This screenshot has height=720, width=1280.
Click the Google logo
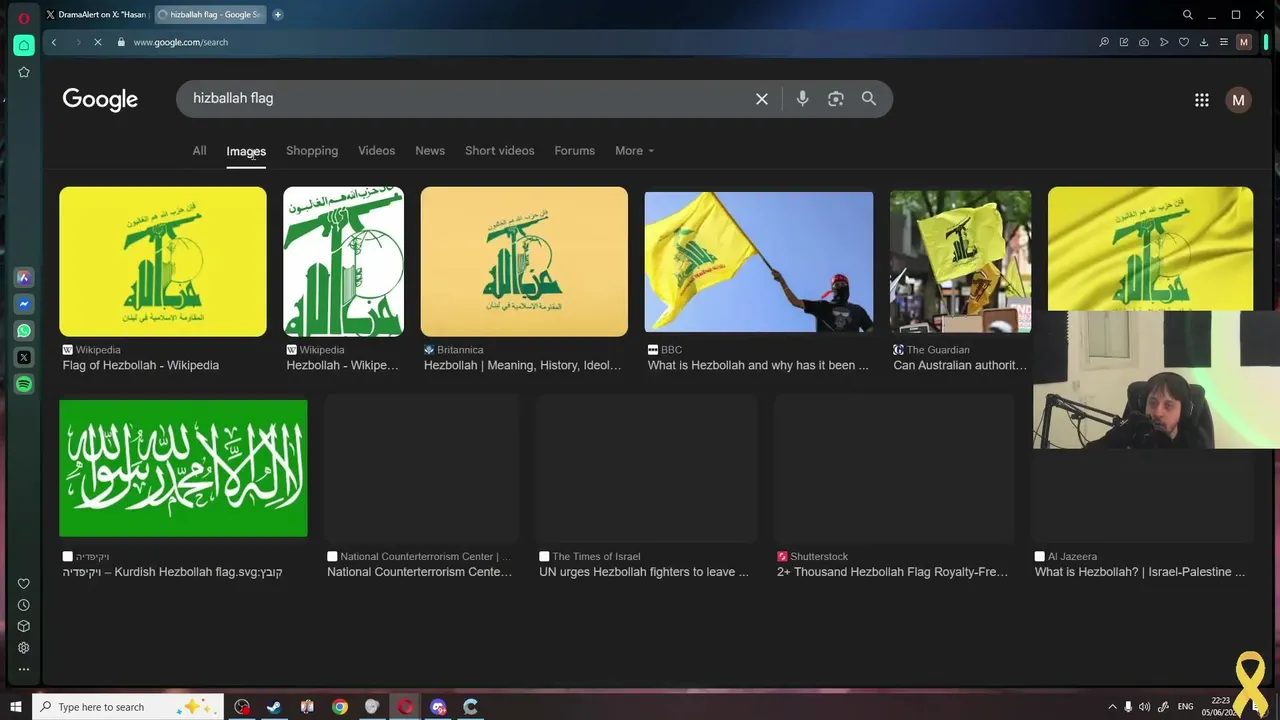tap(100, 99)
